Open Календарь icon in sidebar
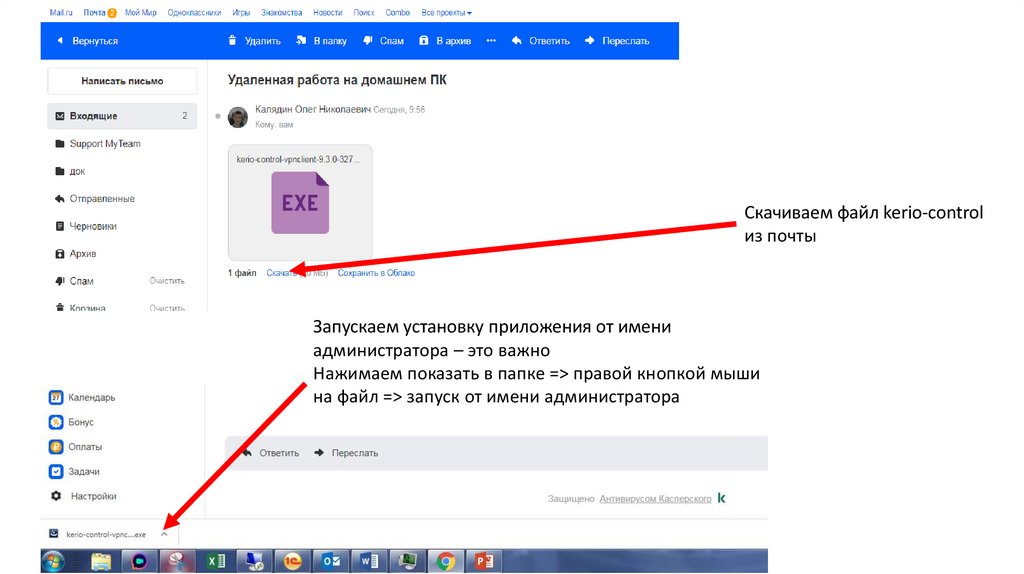 click(56, 397)
